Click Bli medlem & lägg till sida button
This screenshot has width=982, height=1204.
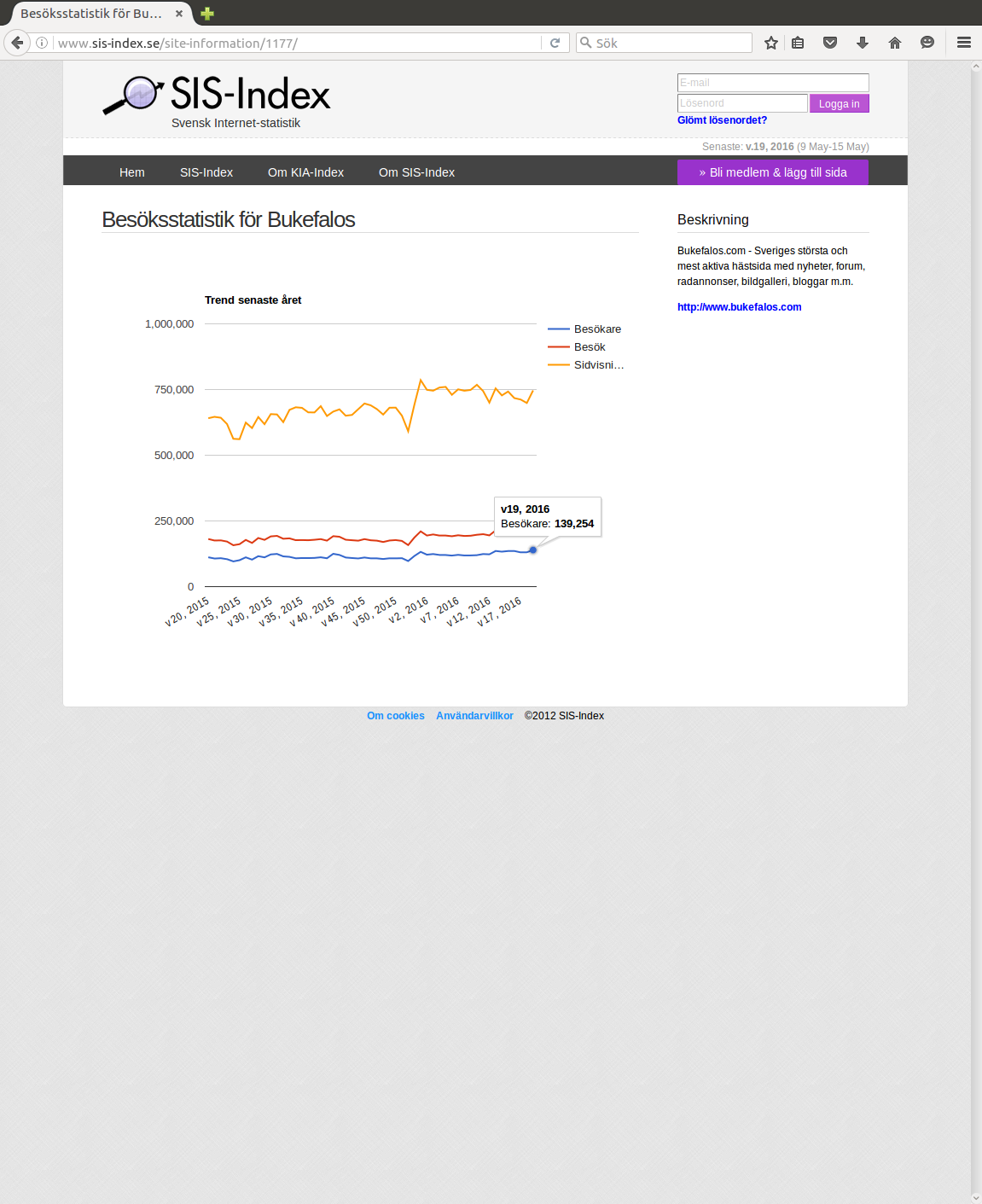pos(773,172)
